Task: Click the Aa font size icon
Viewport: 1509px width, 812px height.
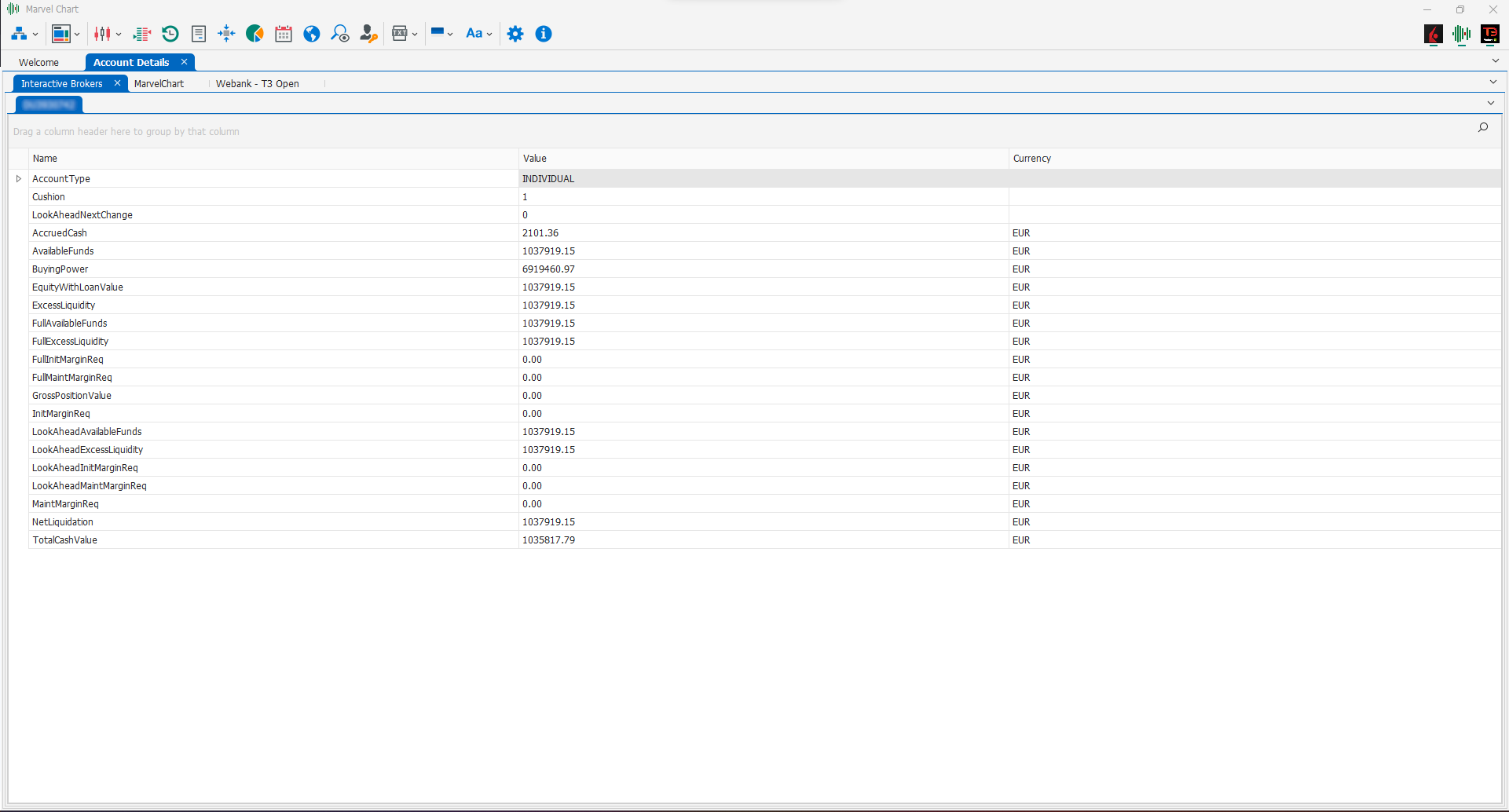Action: pyautogui.click(x=474, y=34)
